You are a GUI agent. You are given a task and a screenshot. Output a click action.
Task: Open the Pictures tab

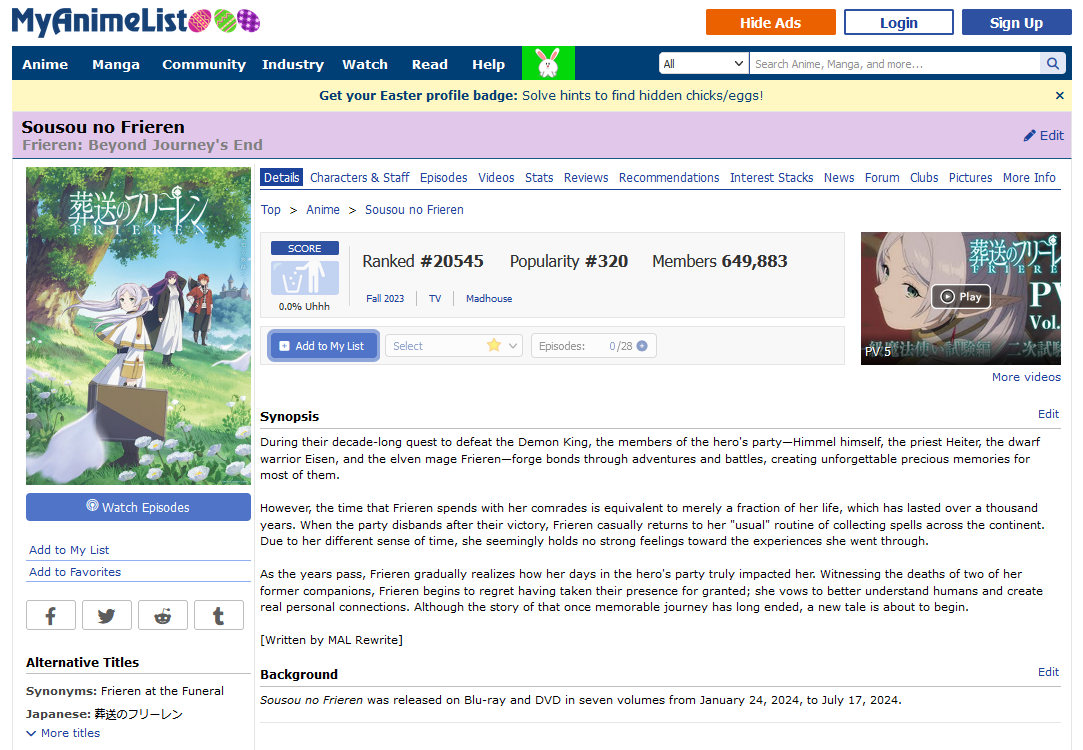(x=970, y=177)
